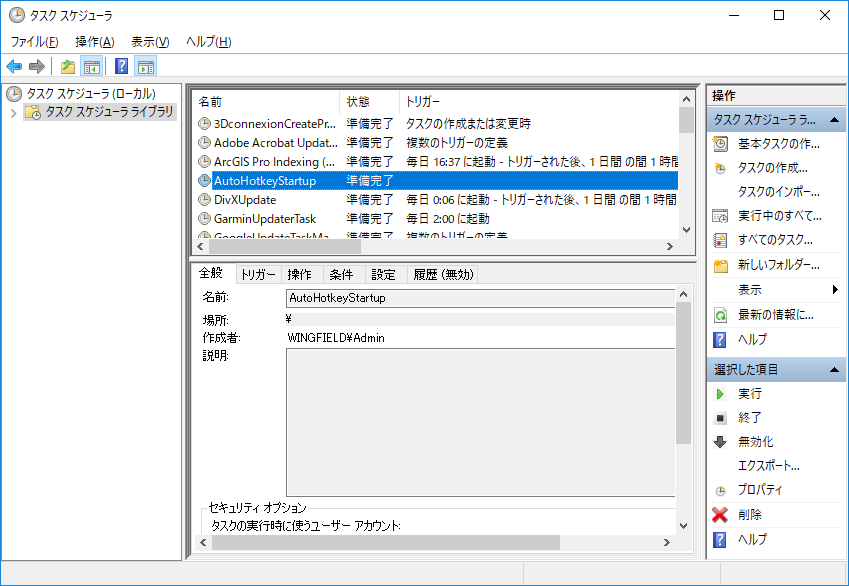Click the blue help toolbar icon
Screen dimensions: 849x586
tap(121, 67)
